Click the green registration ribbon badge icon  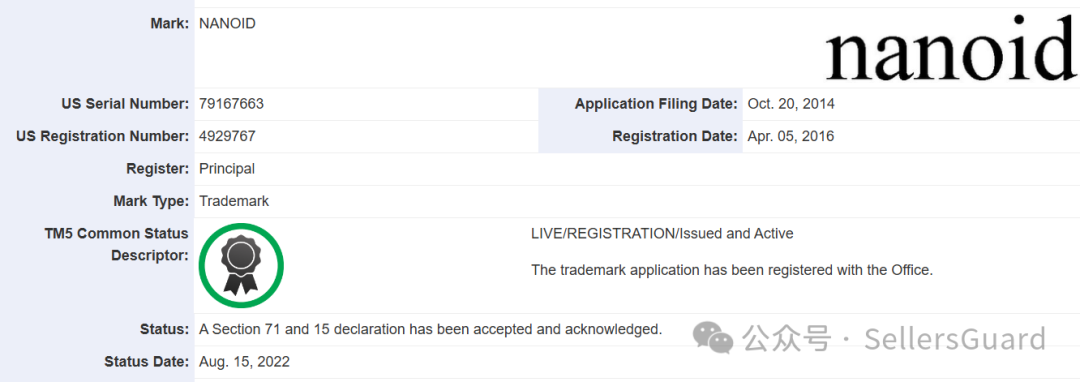point(241,265)
